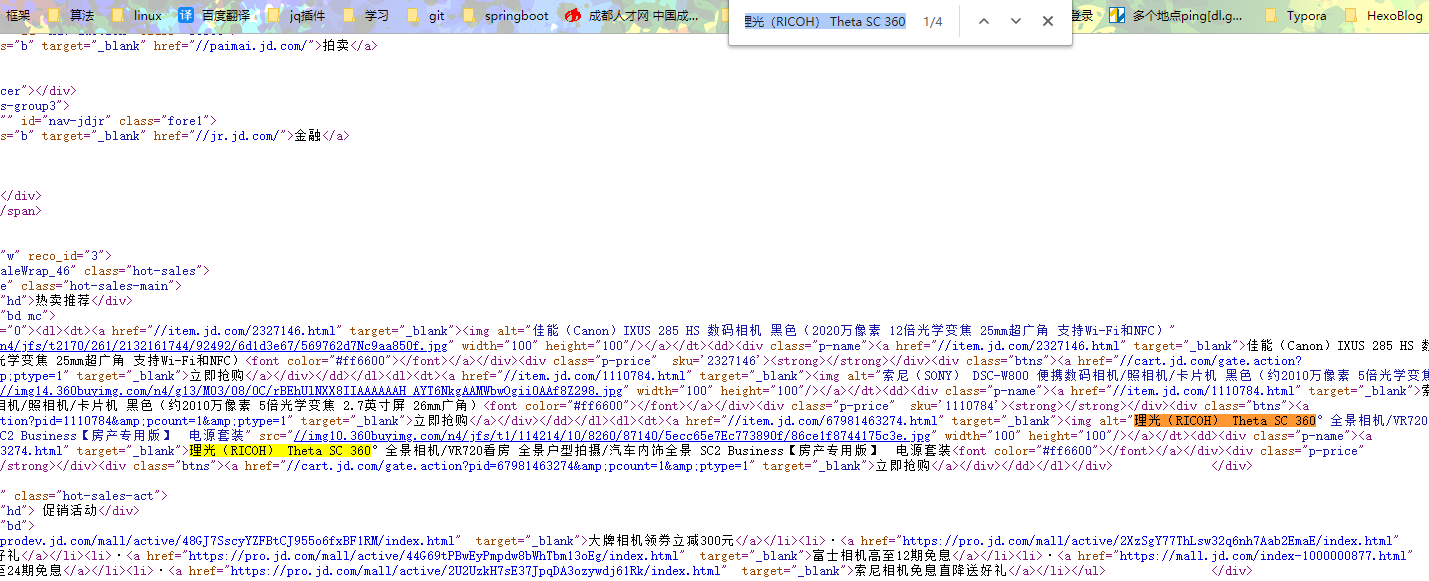Go to previous find result

coord(983,21)
